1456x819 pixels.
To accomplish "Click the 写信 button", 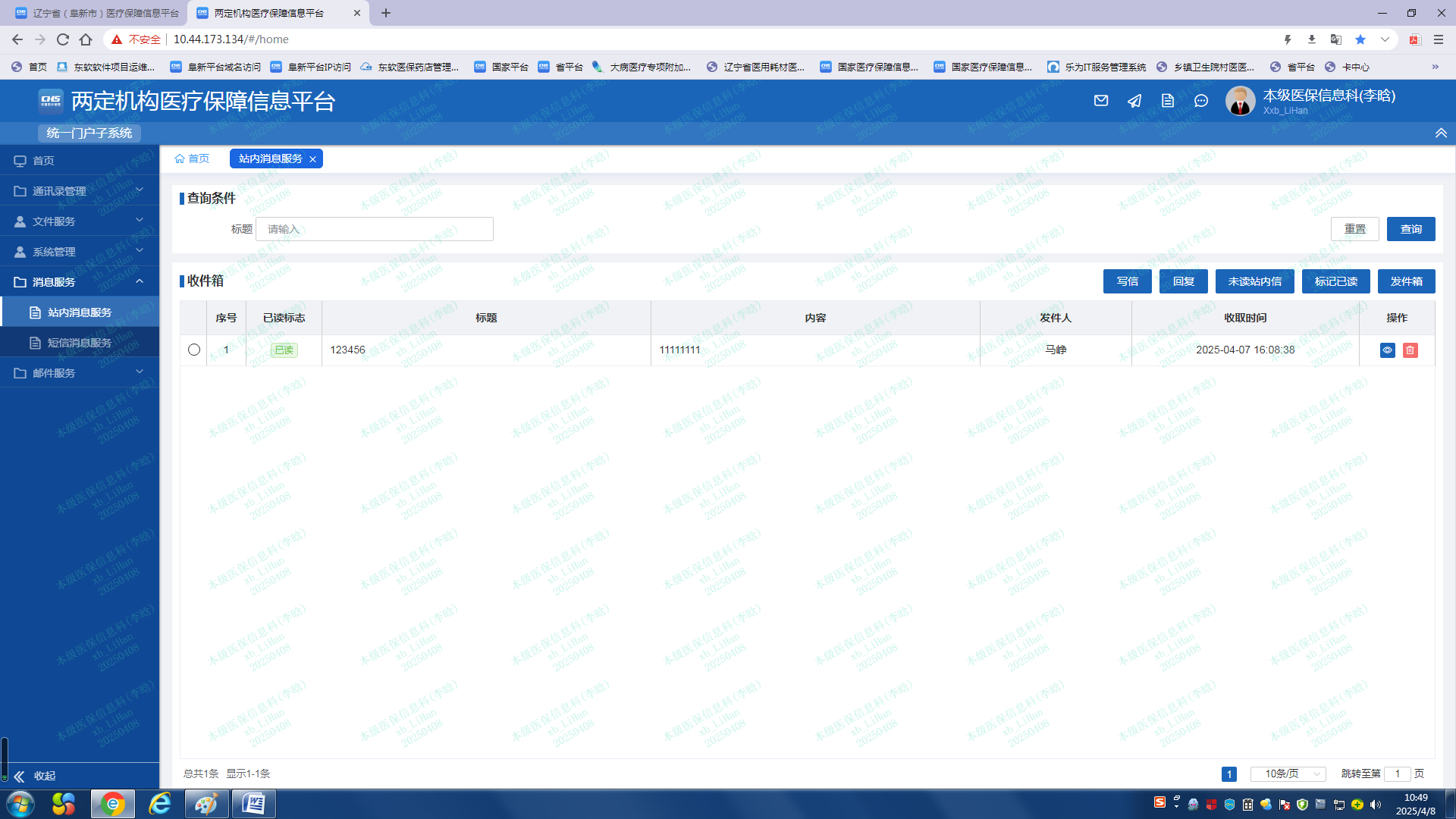I will pyautogui.click(x=1128, y=281).
